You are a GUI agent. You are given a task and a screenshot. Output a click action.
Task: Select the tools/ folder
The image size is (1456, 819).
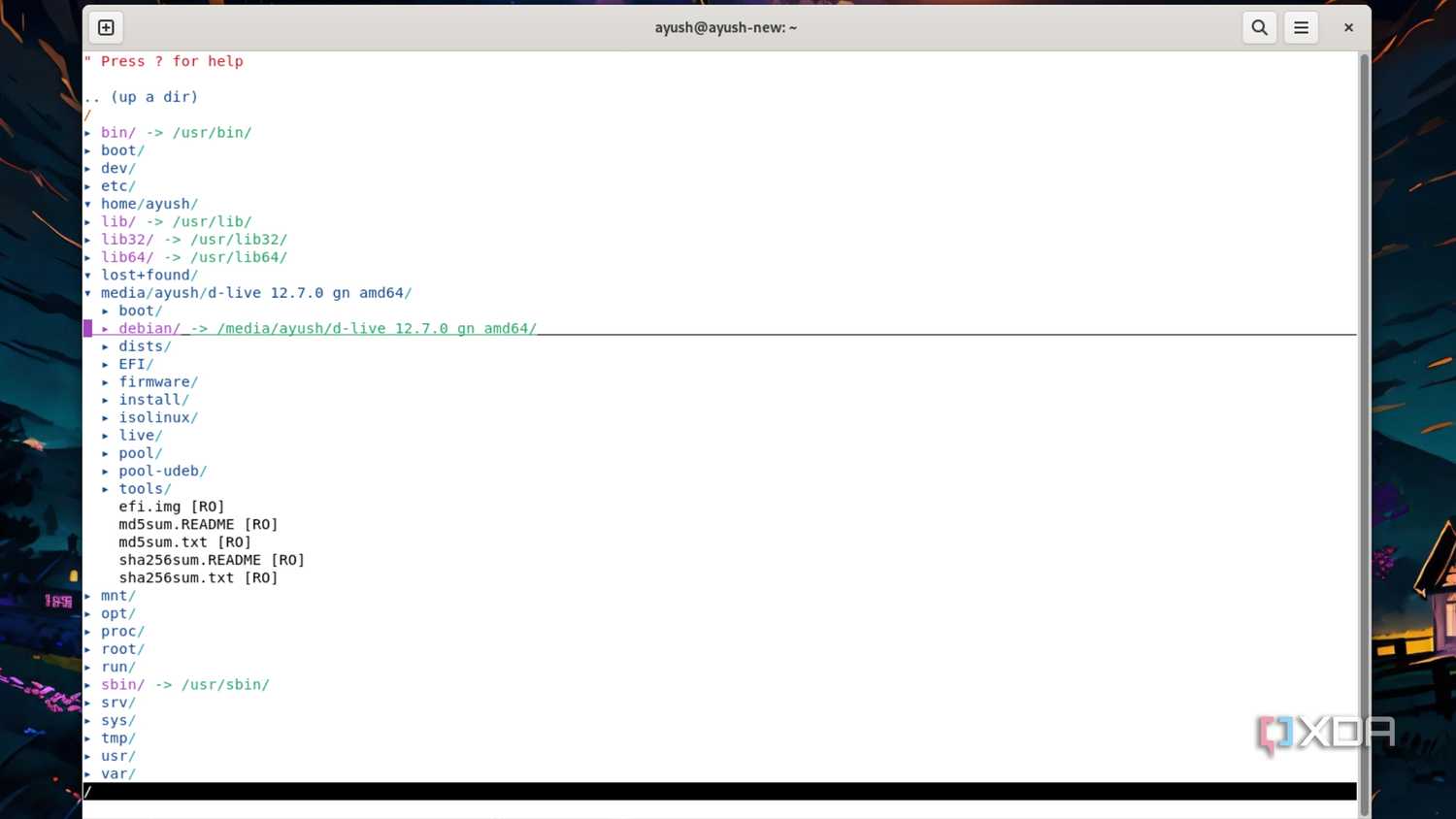tap(145, 489)
